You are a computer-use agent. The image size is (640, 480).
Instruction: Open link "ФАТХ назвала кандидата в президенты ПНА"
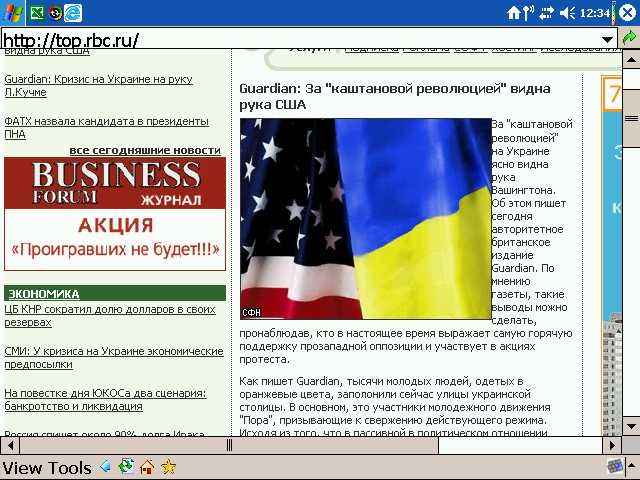pyautogui.click(x=107, y=127)
